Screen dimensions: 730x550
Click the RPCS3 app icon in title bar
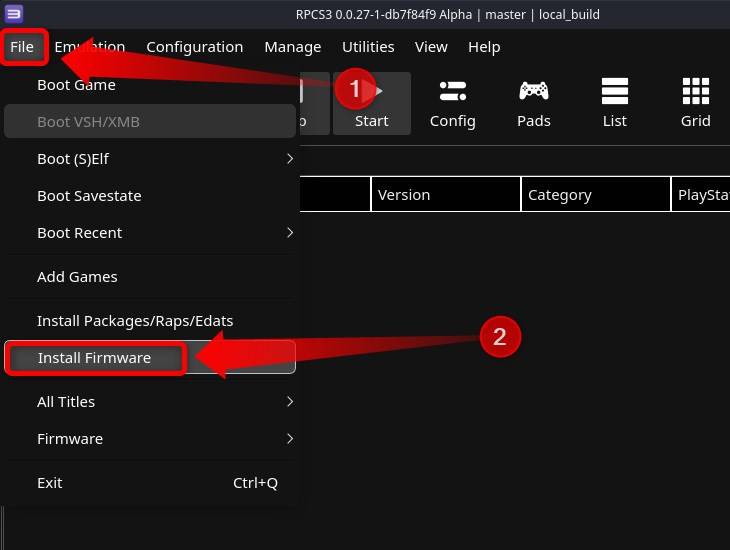click(13, 14)
